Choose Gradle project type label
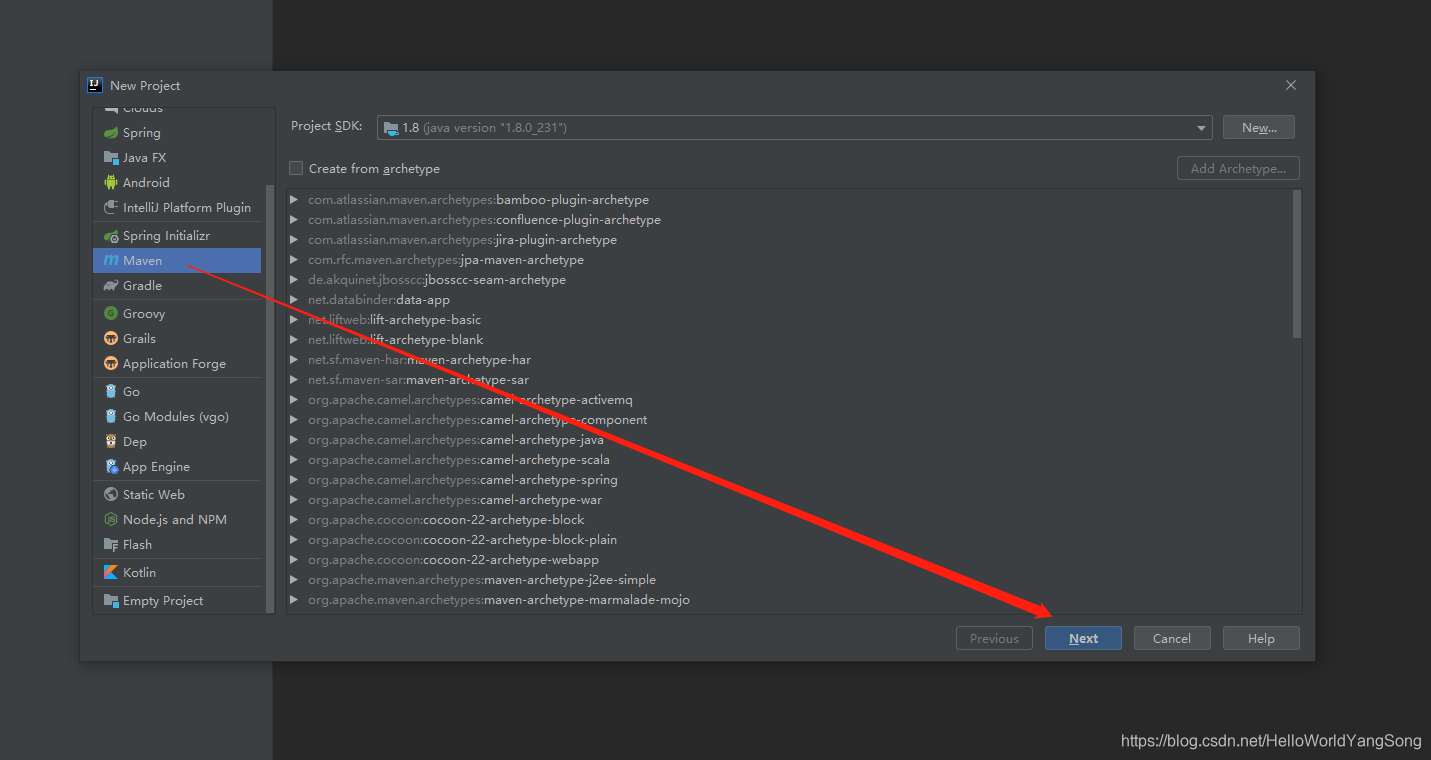 point(142,286)
